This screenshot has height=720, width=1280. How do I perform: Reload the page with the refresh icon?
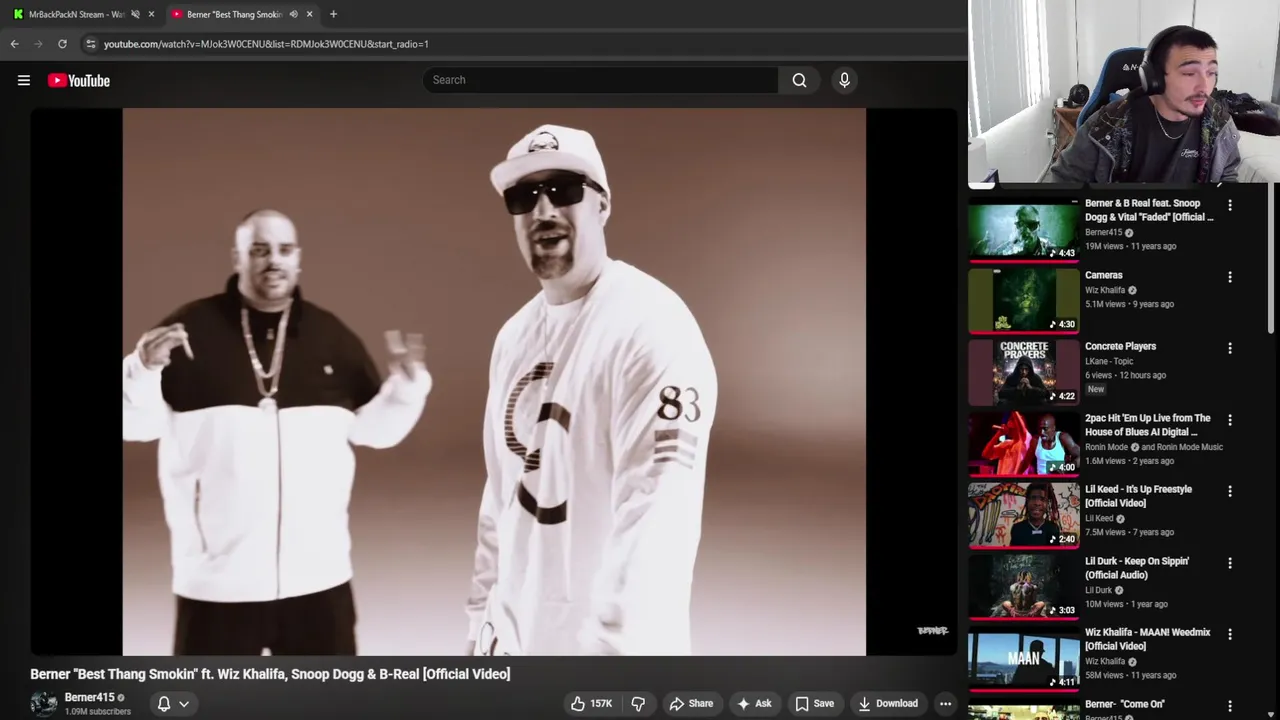(x=62, y=44)
